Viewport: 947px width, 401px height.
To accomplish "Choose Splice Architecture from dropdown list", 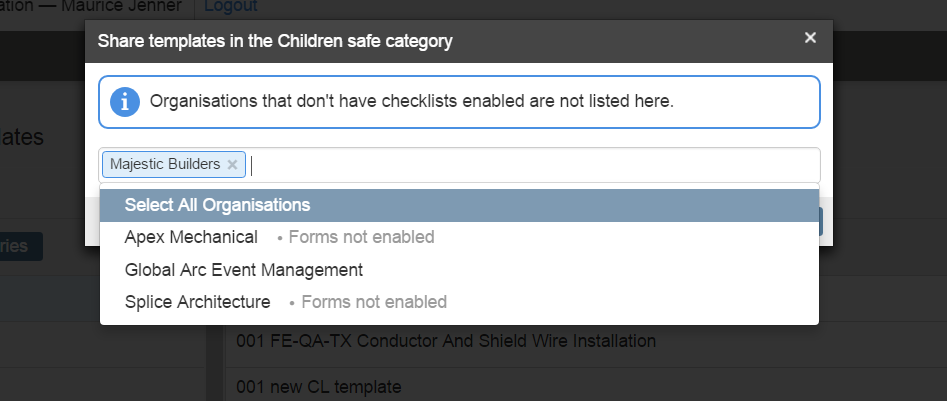I will pos(459,302).
